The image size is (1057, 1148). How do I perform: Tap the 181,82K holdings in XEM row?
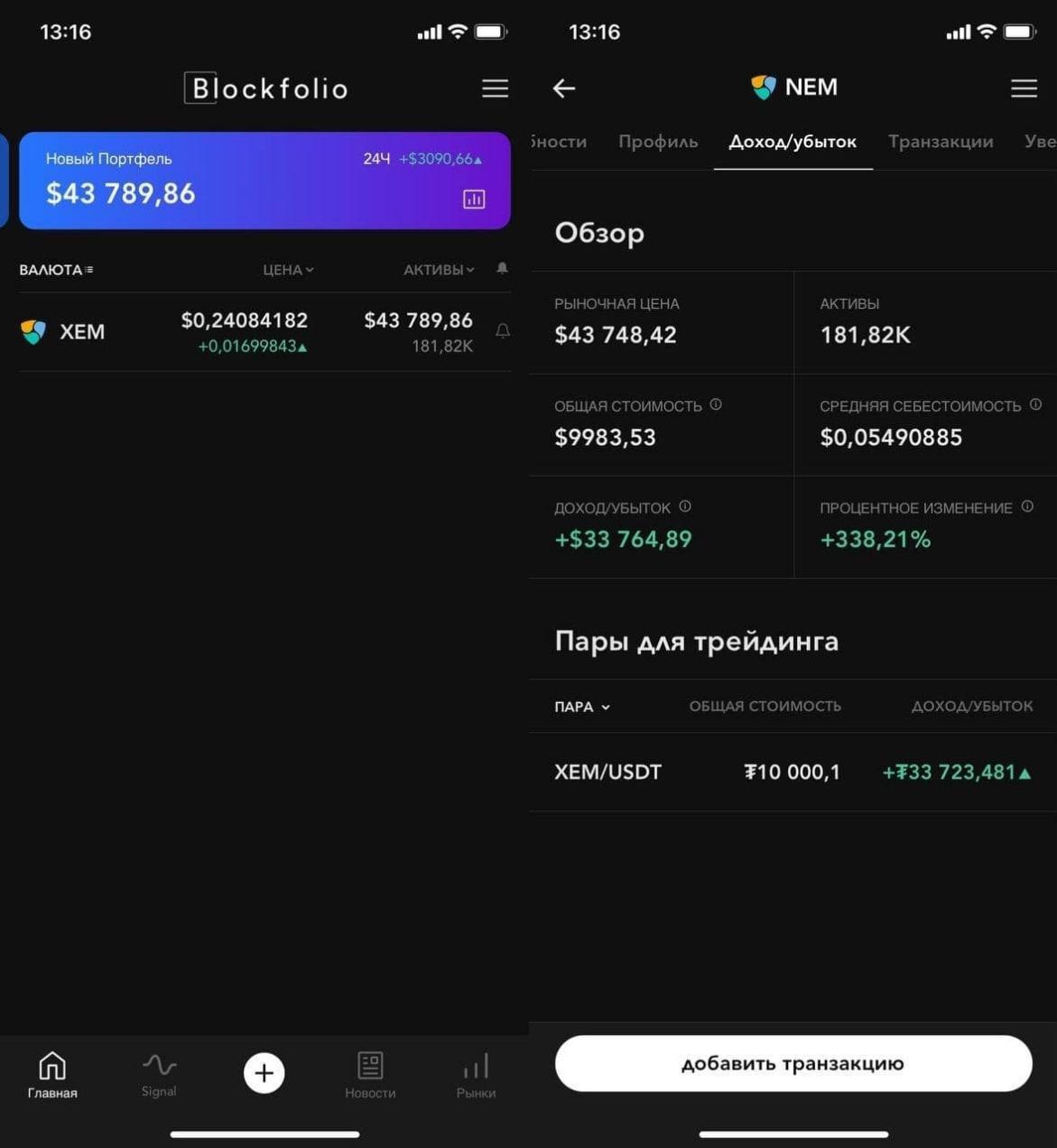tap(442, 347)
